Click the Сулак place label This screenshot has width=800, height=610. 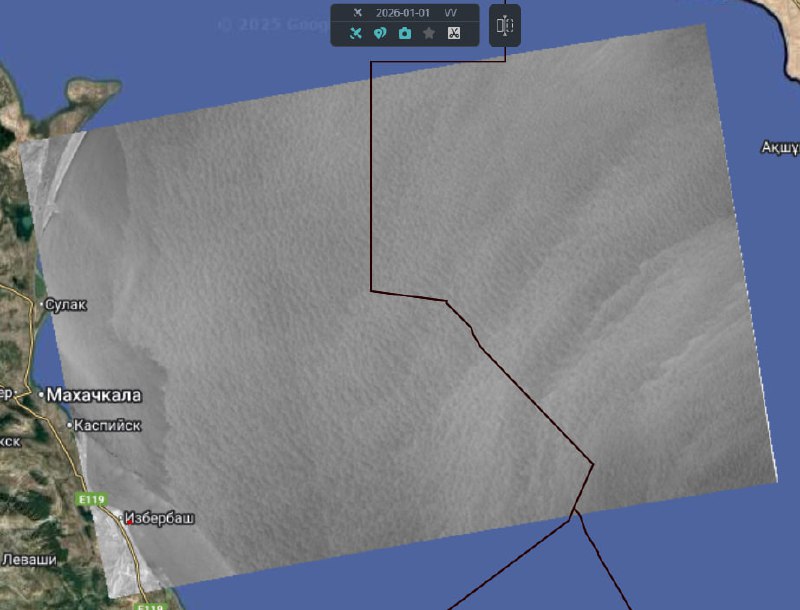67,304
